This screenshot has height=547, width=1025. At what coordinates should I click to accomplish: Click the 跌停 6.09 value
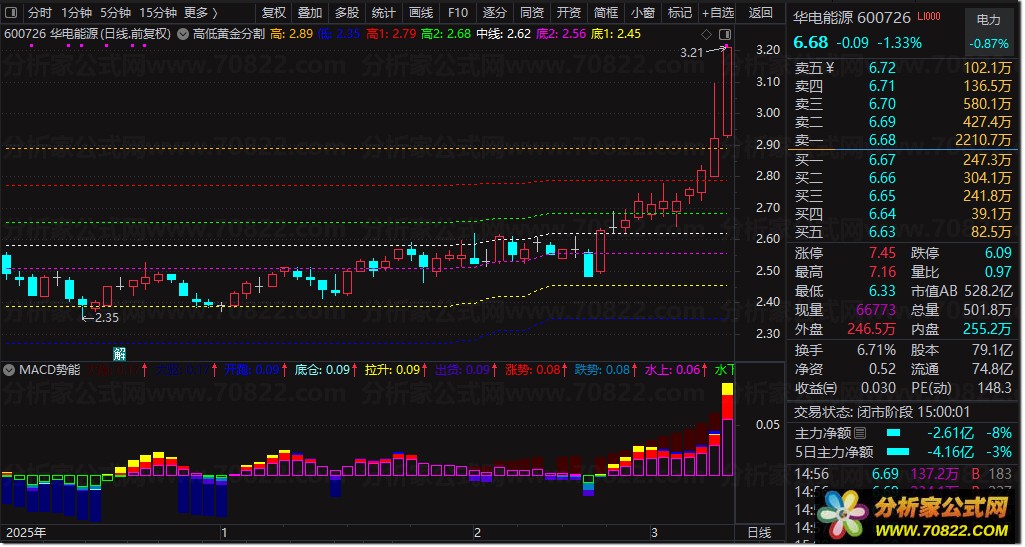(x=998, y=253)
